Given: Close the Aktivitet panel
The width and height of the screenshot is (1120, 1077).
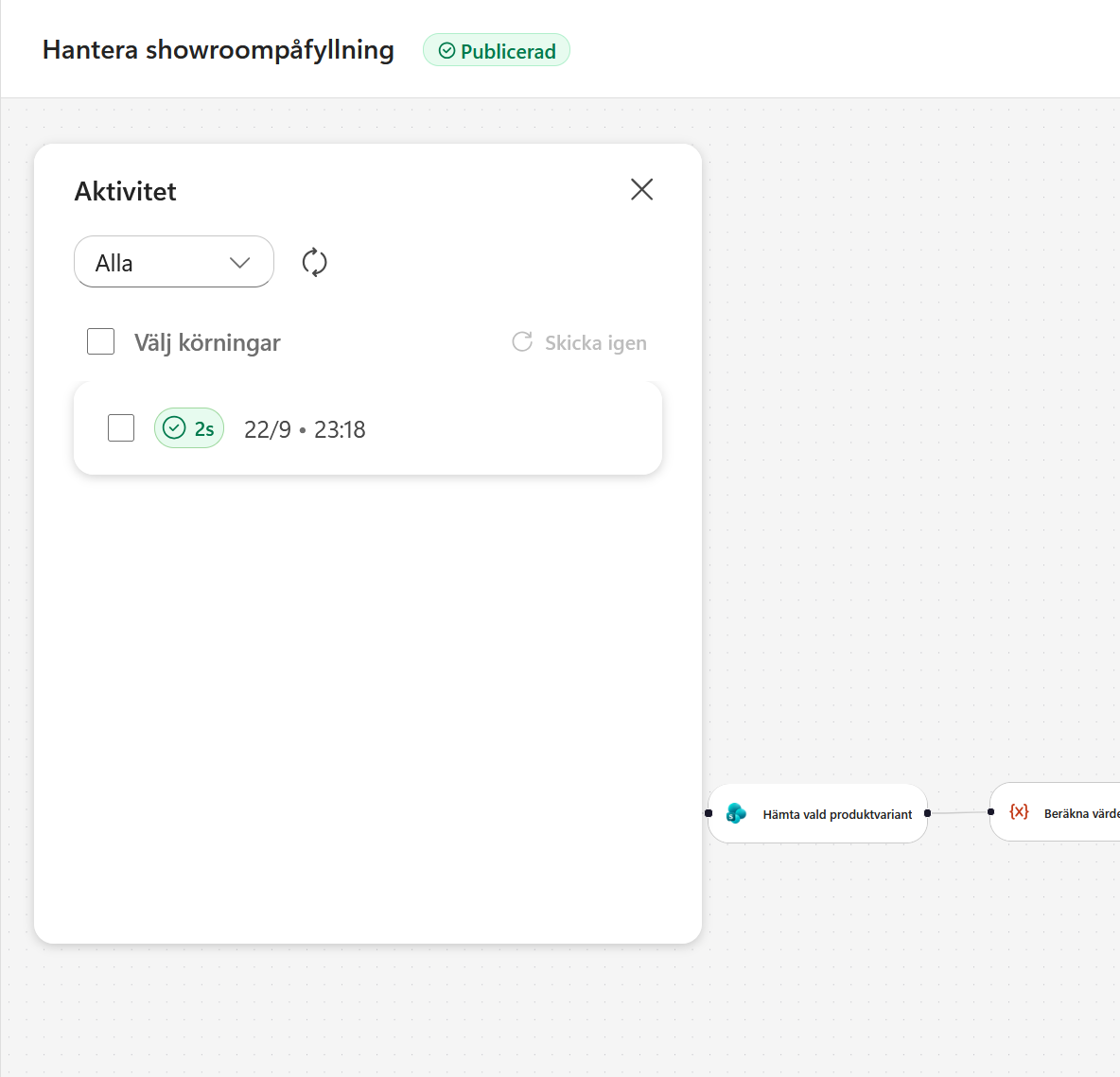Looking at the screenshot, I should coord(642,190).
